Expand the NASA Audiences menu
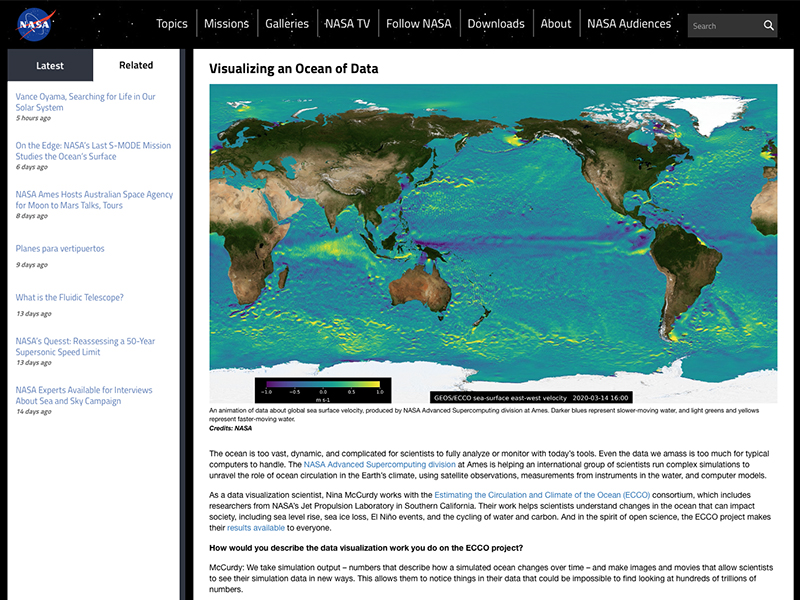The height and width of the screenshot is (600, 800). click(630, 24)
